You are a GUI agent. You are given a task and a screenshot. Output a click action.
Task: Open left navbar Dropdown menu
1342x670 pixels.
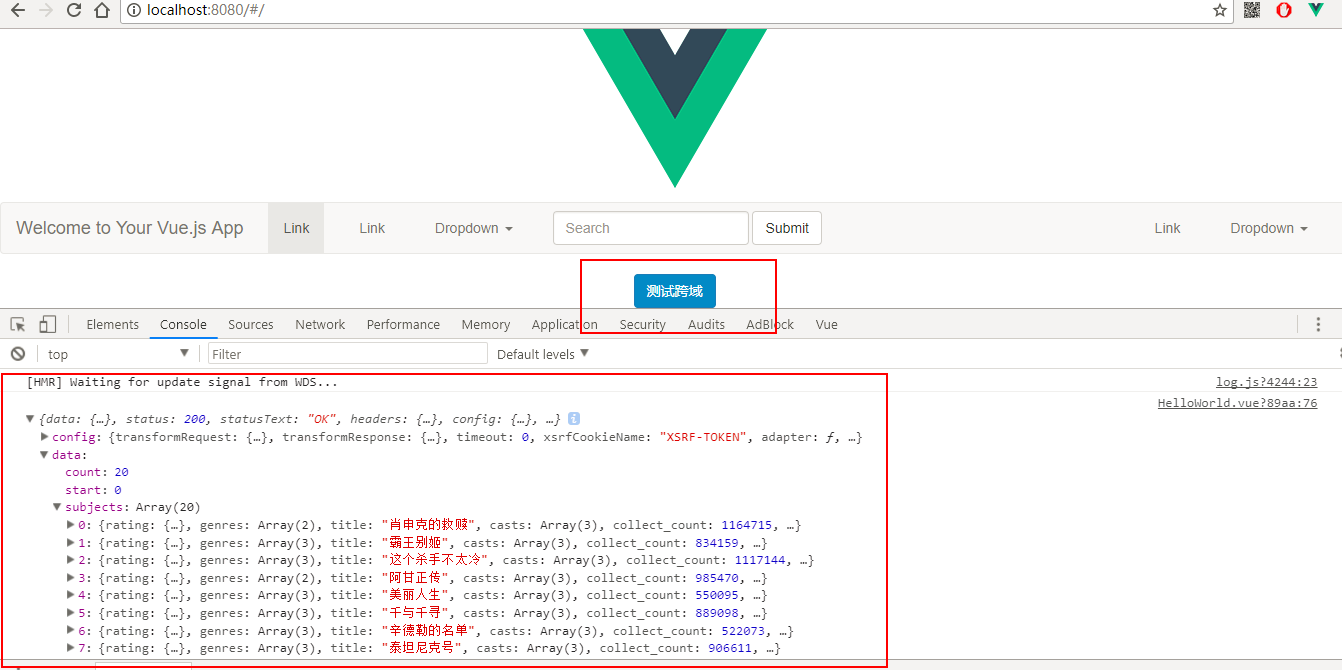[x=474, y=228]
